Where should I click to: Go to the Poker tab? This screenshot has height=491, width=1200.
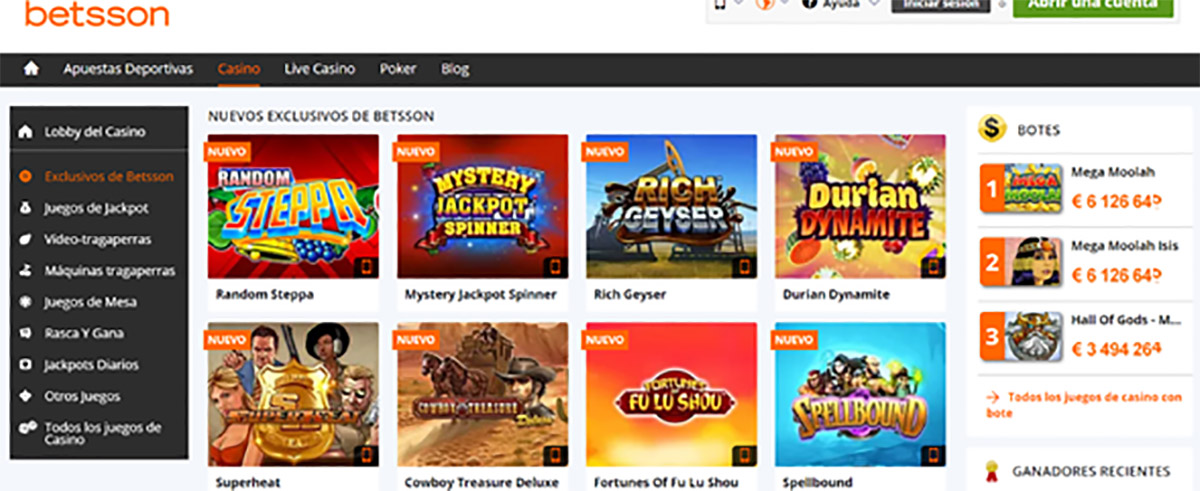point(398,69)
